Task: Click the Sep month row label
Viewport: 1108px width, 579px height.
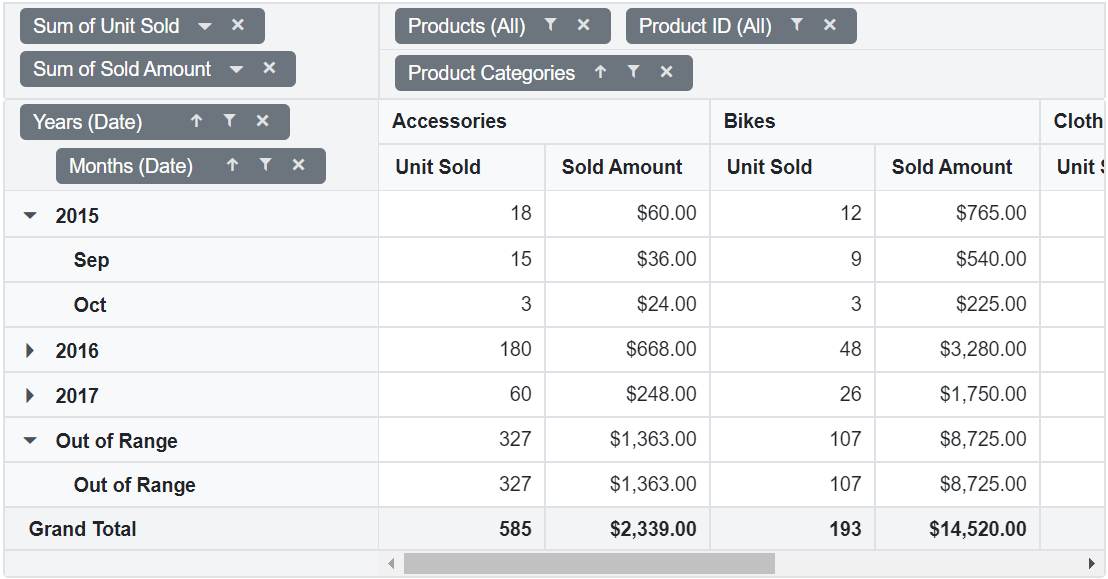Action: 91,259
